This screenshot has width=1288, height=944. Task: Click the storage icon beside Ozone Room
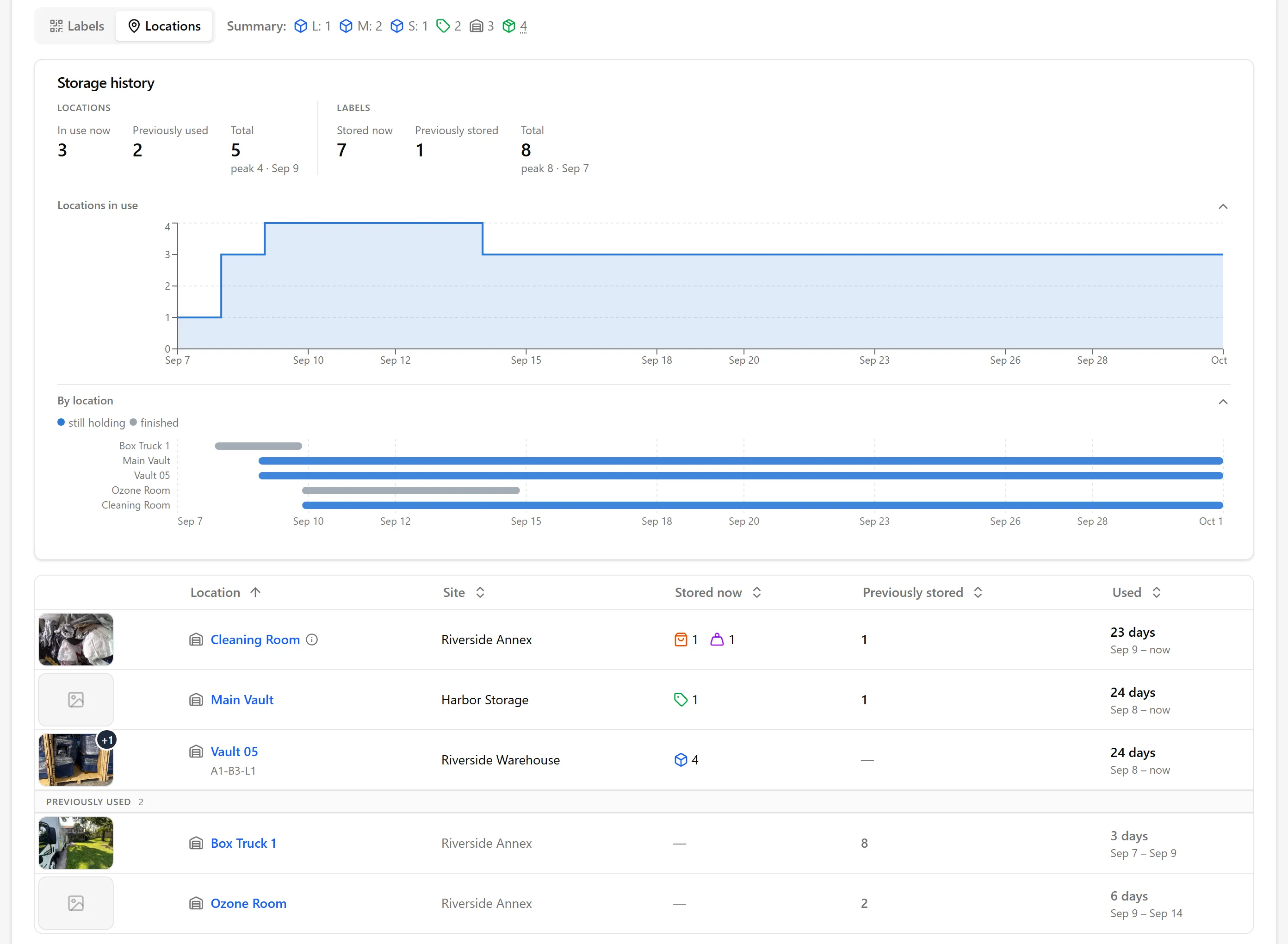pyautogui.click(x=196, y=903)
